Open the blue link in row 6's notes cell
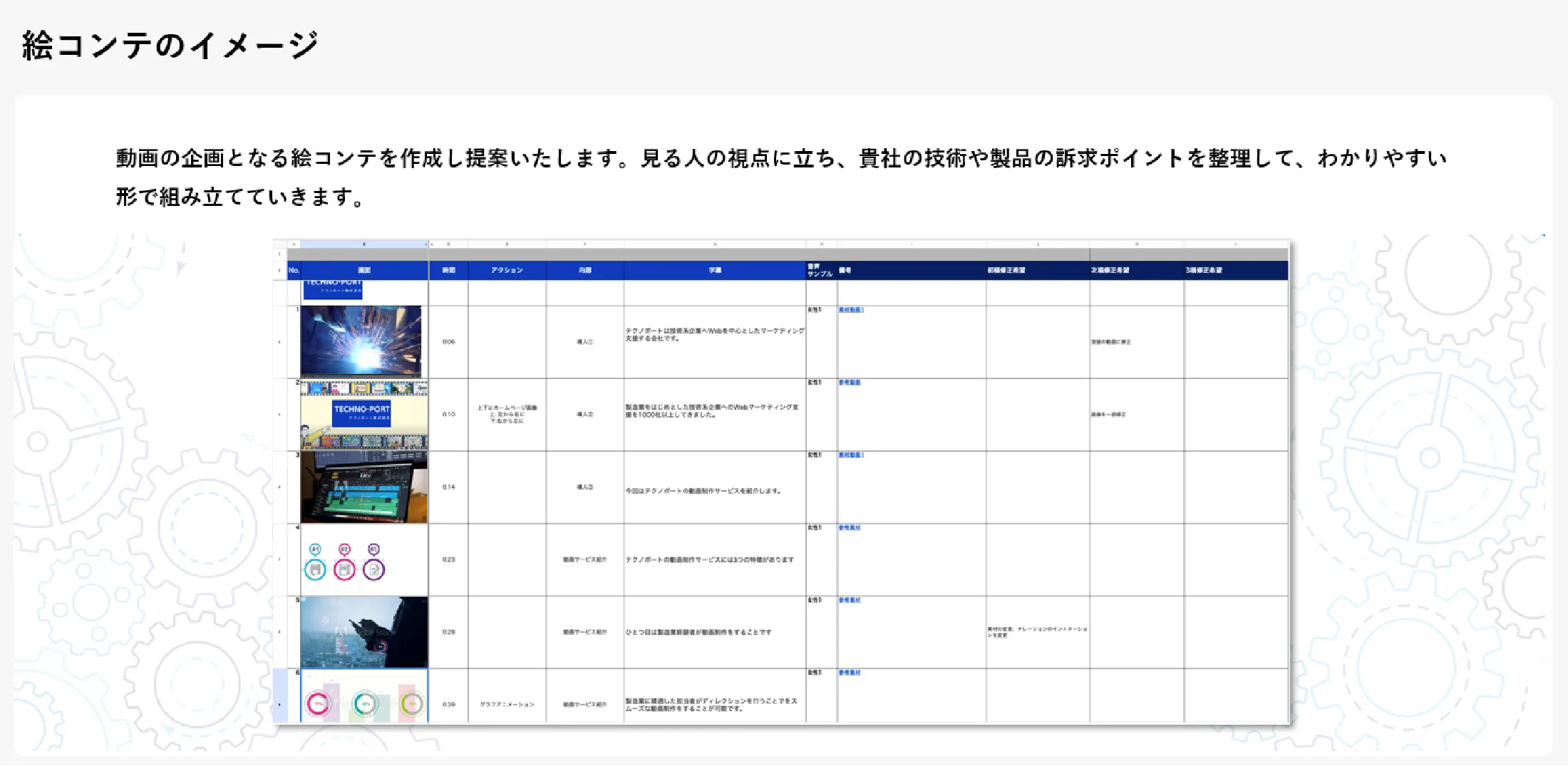Screen dimensions: 1568x766 pyautogui.click(x=850, y=673)
